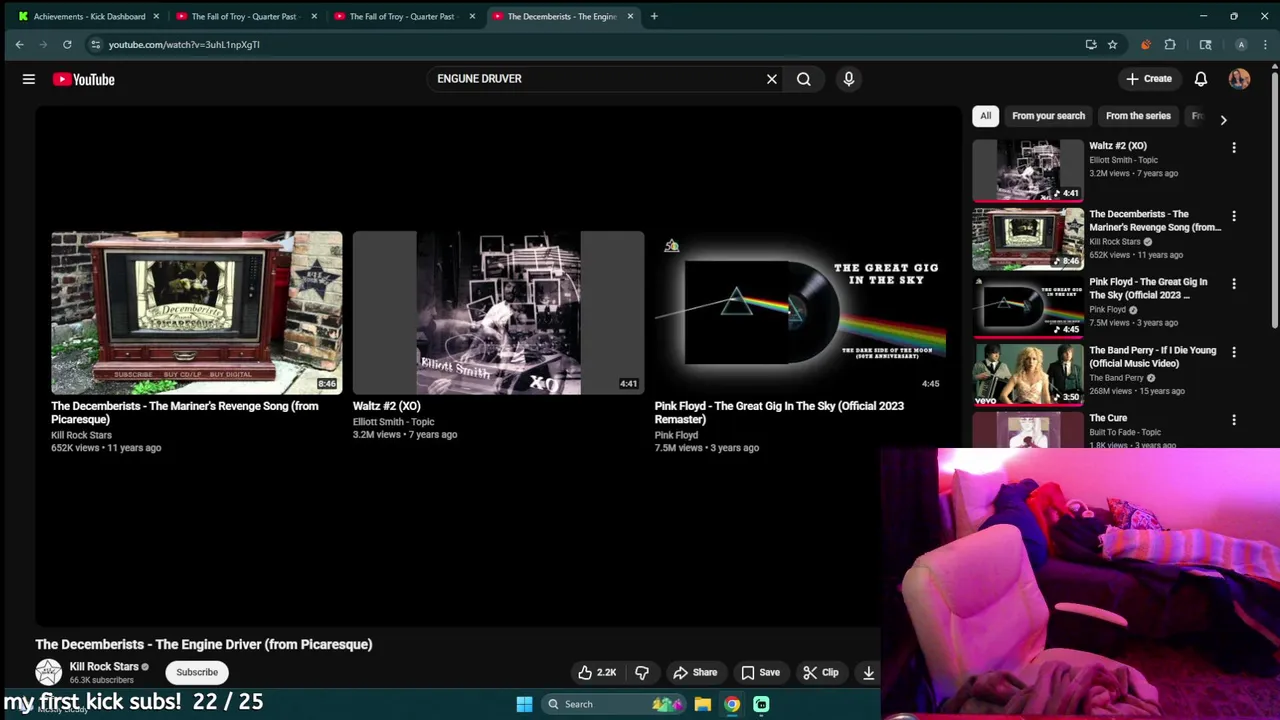Create a Clip of the video
1280x720 pixels.
821,672
